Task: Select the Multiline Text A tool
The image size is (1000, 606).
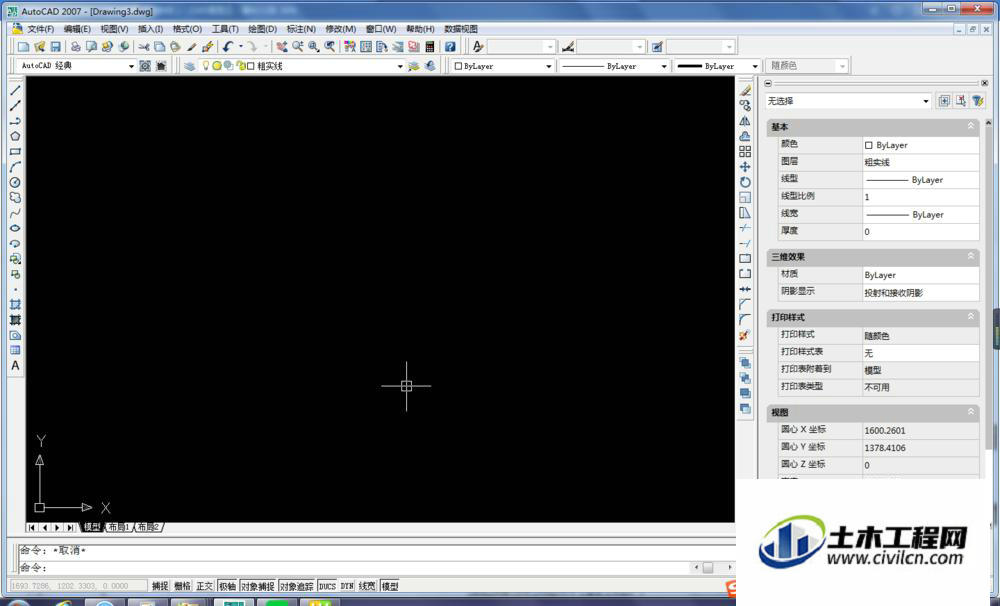Action: tap(15, 366)
